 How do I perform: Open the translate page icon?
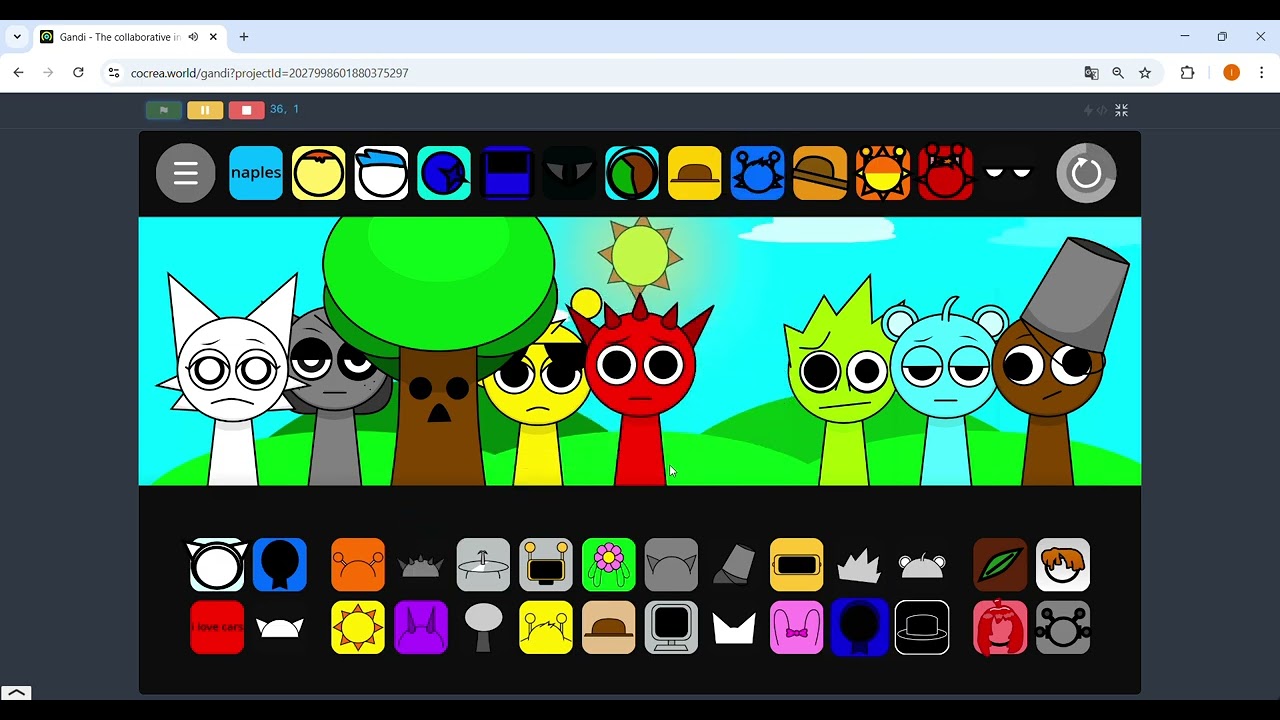[x=1091, y=73]
